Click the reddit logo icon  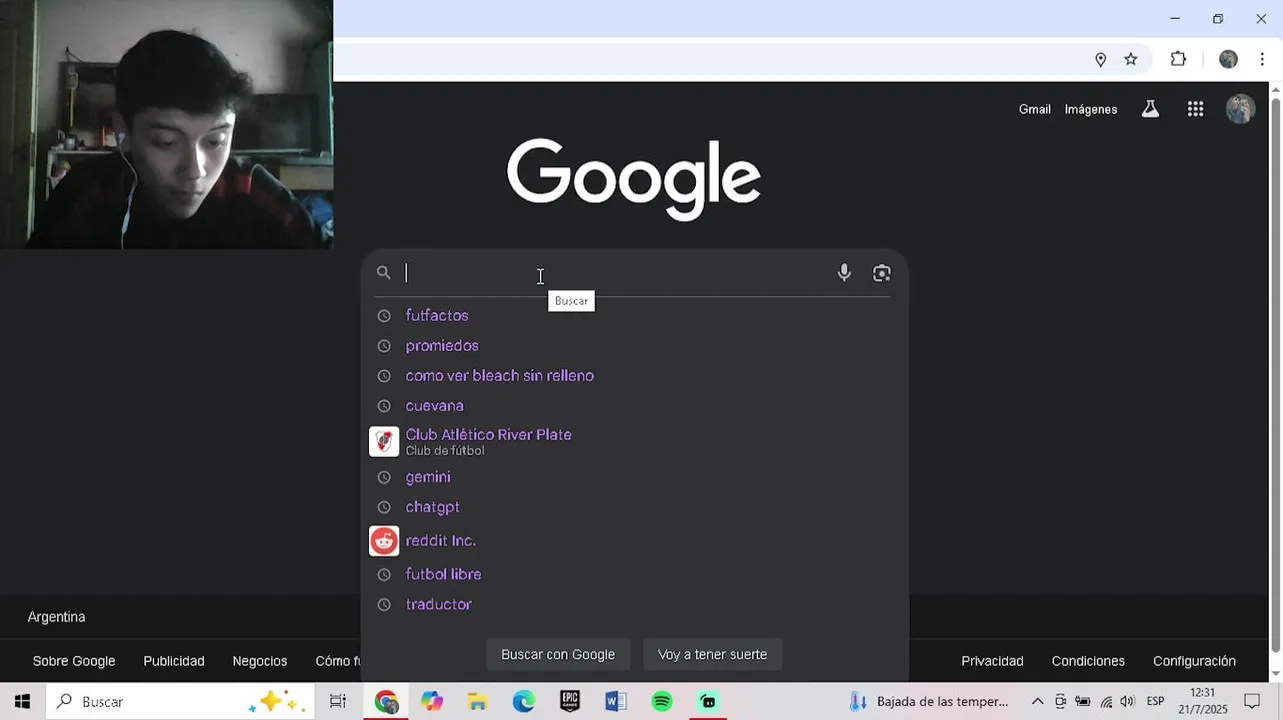384,541
